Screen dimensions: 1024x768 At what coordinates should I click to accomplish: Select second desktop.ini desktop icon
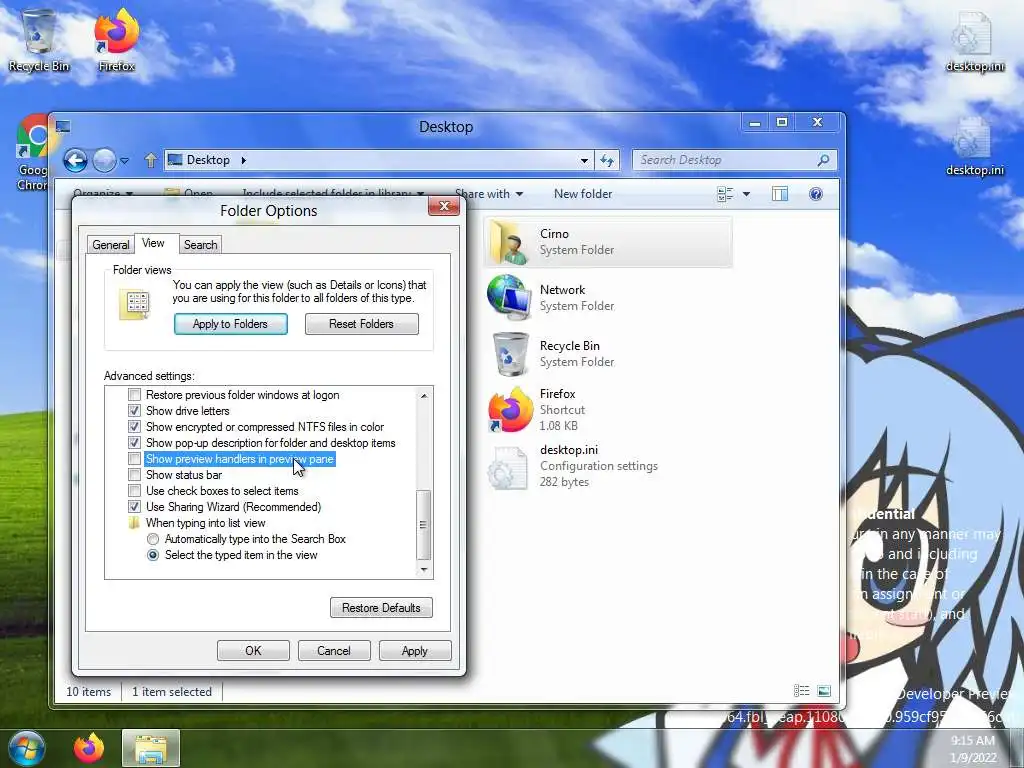pos(974,146)
